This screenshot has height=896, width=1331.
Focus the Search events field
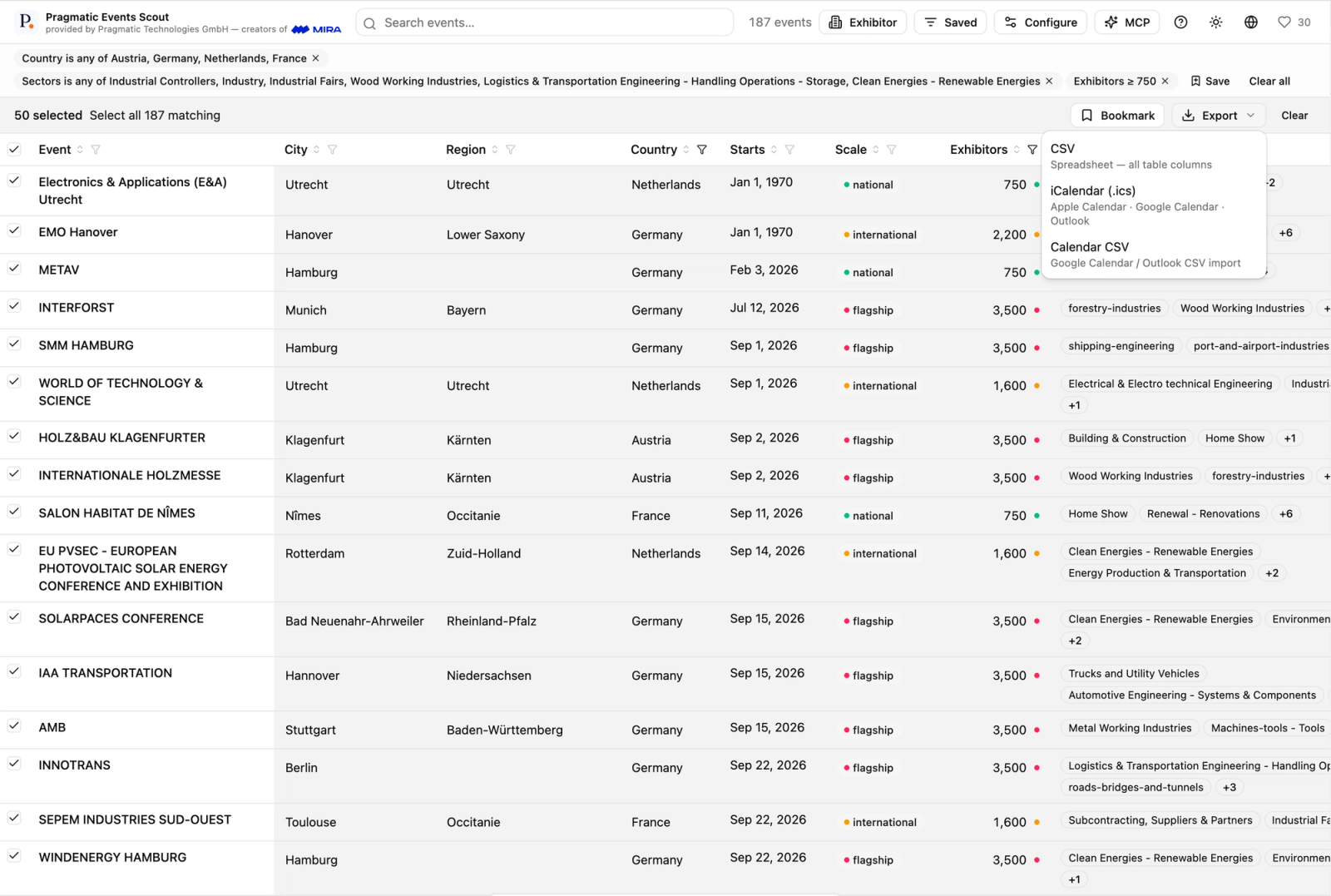coord(545,22)
